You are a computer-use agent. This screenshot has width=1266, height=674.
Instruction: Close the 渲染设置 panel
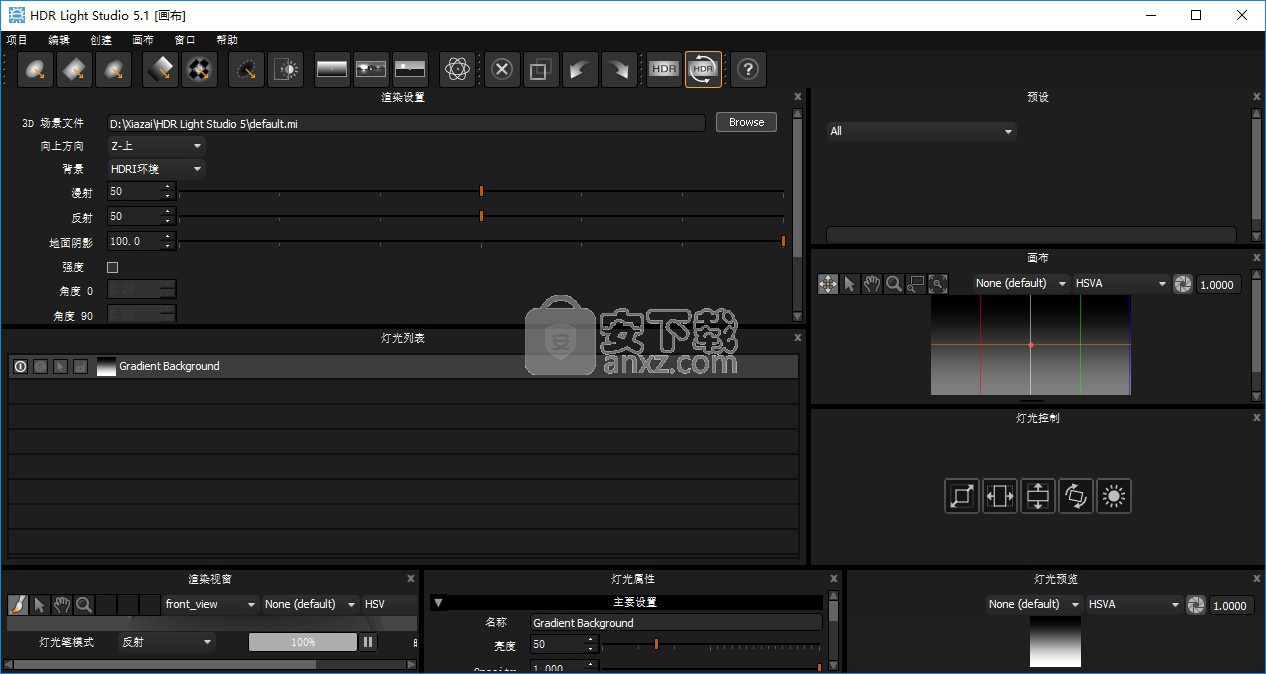[x=797, y=97]
